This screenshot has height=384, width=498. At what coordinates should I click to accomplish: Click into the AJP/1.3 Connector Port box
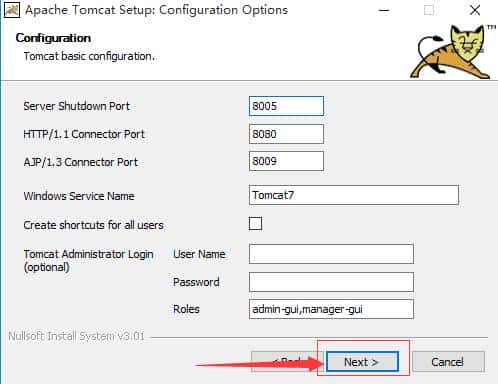click(x=286, y=161)
